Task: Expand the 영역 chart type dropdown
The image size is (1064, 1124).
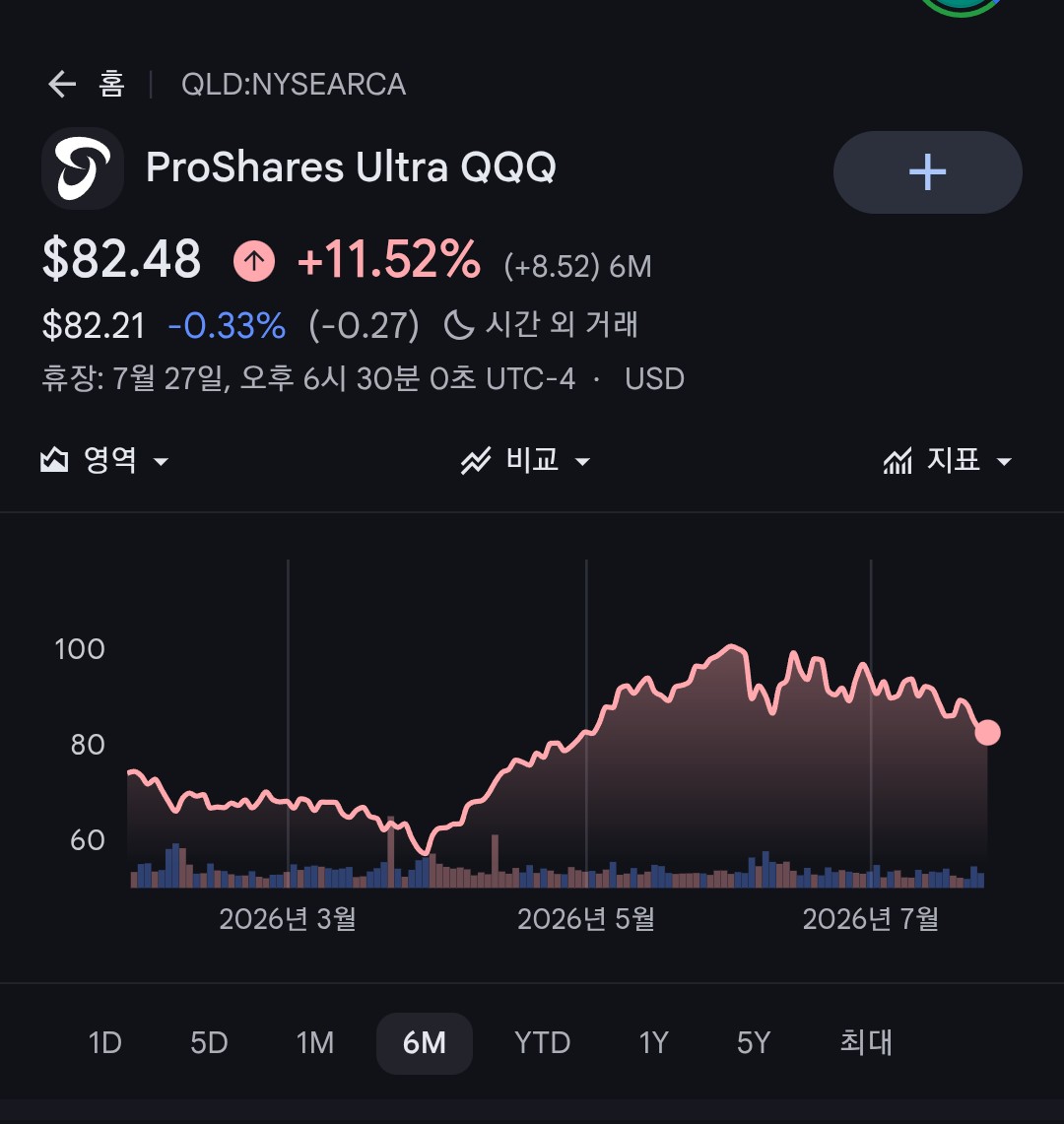Action: coord(104,460)
